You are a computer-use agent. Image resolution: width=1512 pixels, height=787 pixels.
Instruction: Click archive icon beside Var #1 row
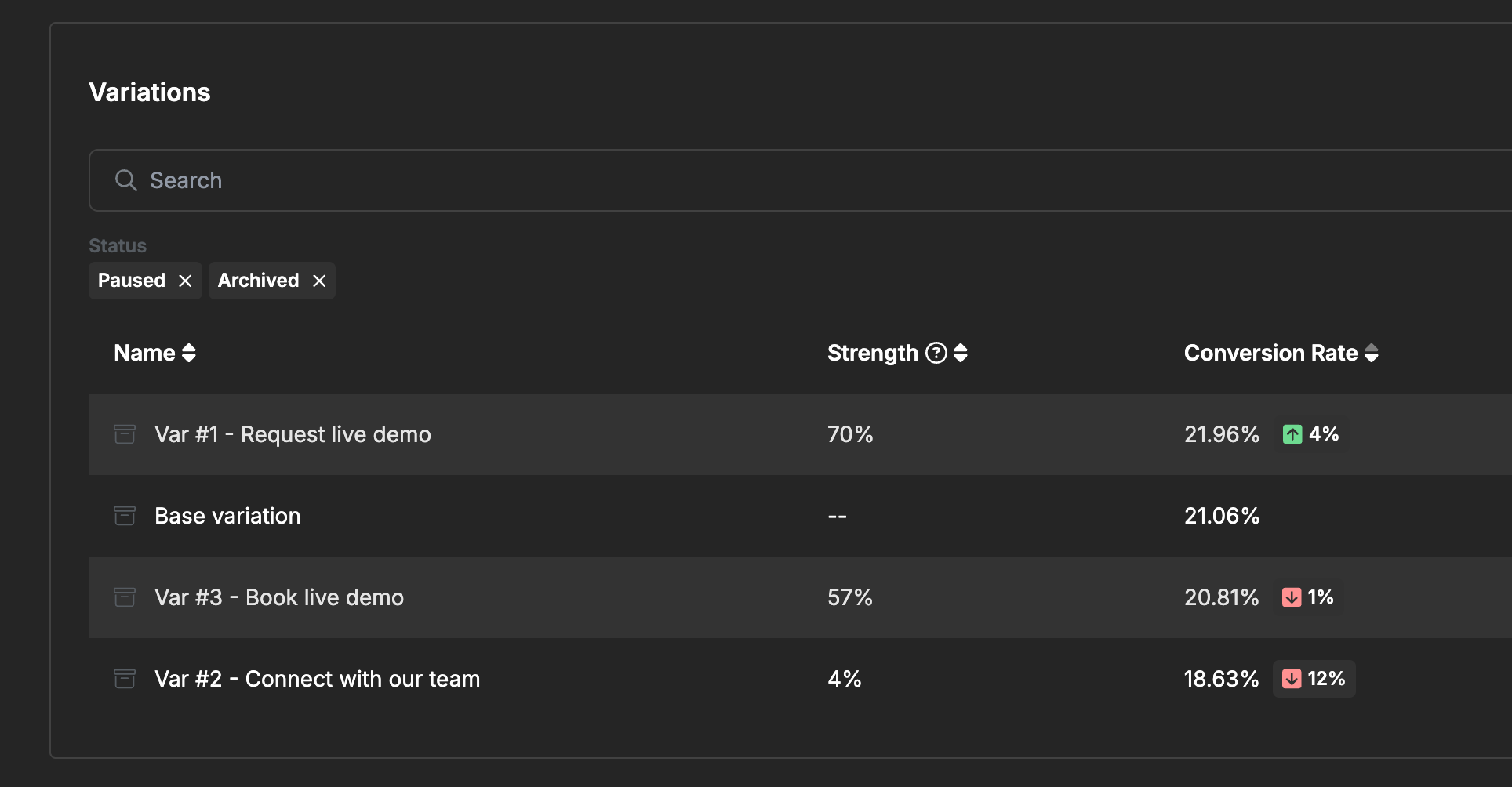[x=125, y=434]
